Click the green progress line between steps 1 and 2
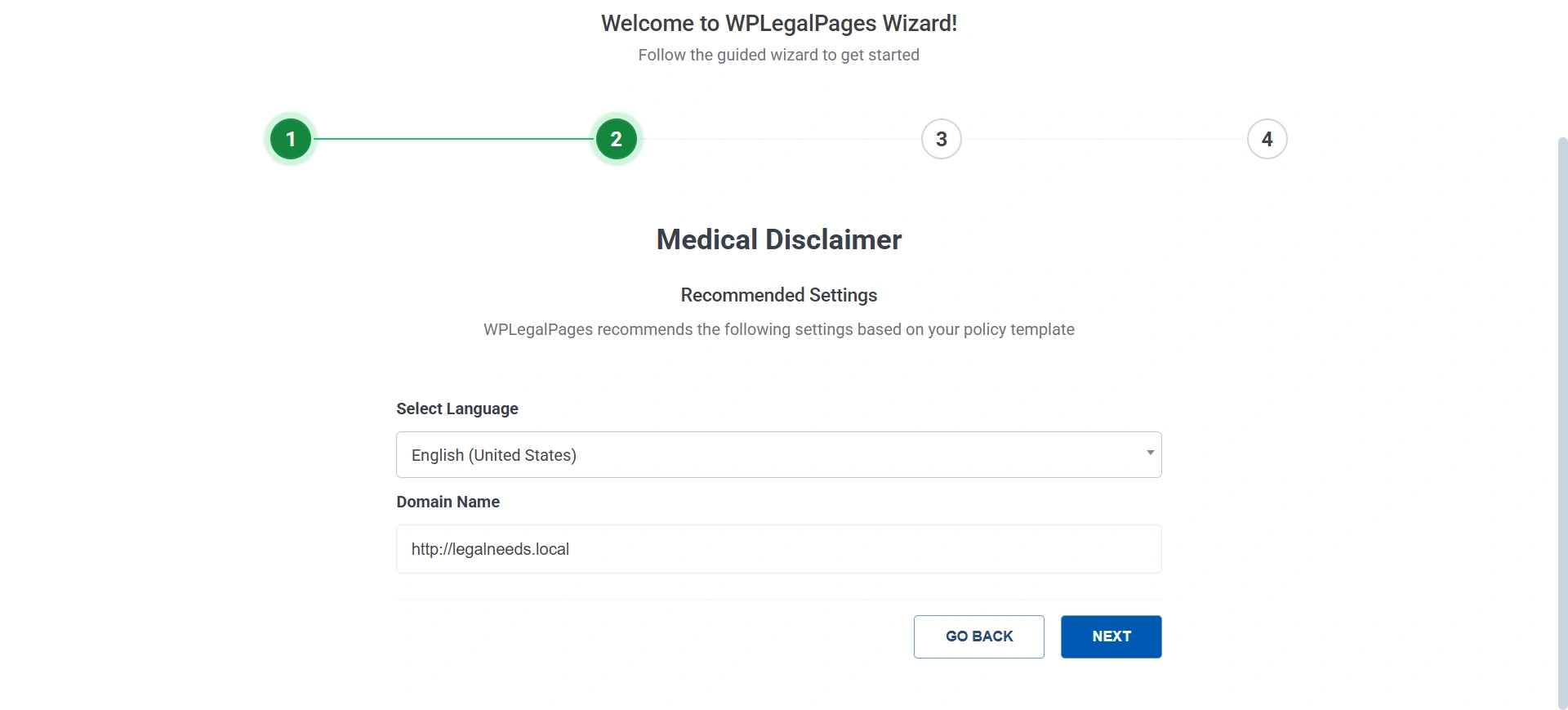Image resolution: width=1568 pixels, height=710 pixels. (453, 139)
